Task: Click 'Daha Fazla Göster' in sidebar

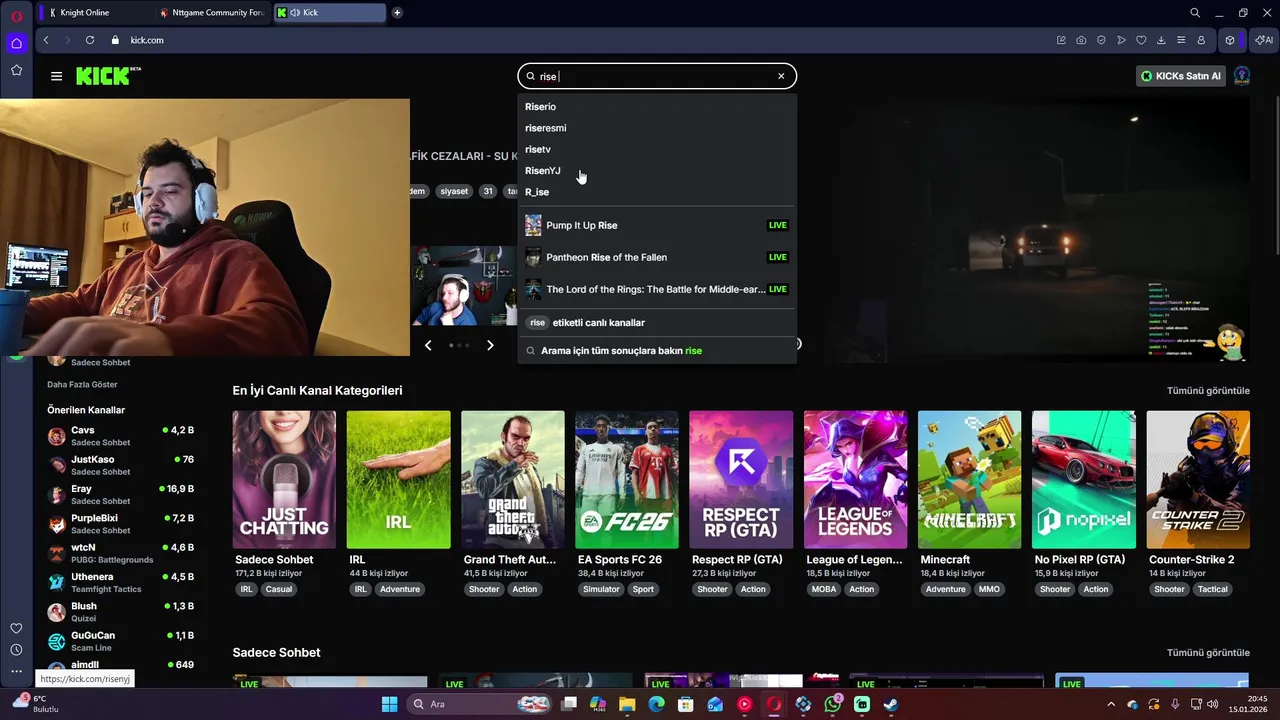Action: 82,384
